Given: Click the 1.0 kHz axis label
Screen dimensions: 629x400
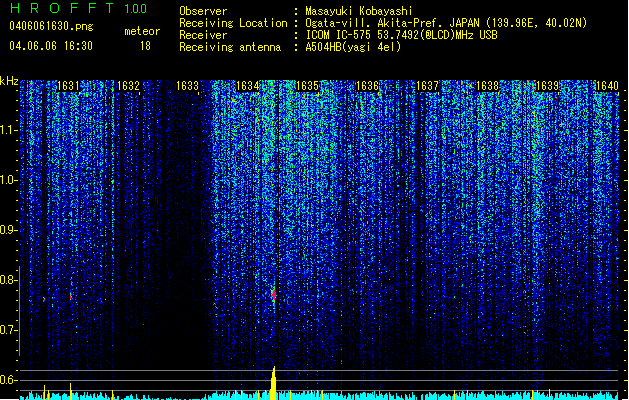Looking at the screenshot, I should click(x=8, y=180).
